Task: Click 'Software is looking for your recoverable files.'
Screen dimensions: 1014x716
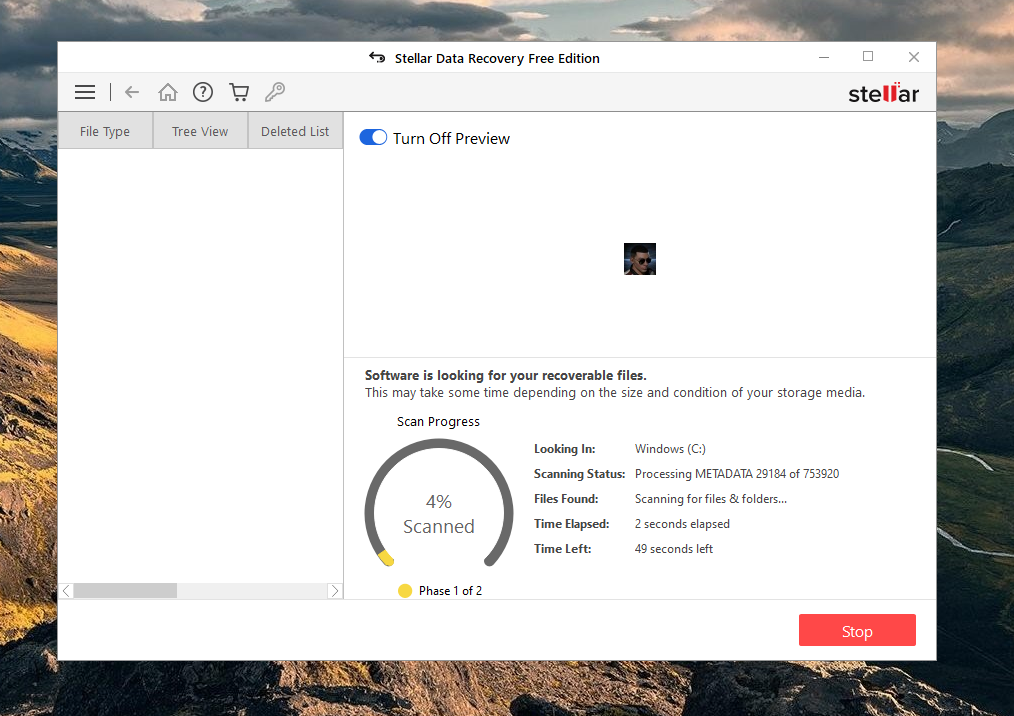Action: (x=506, y=375)
